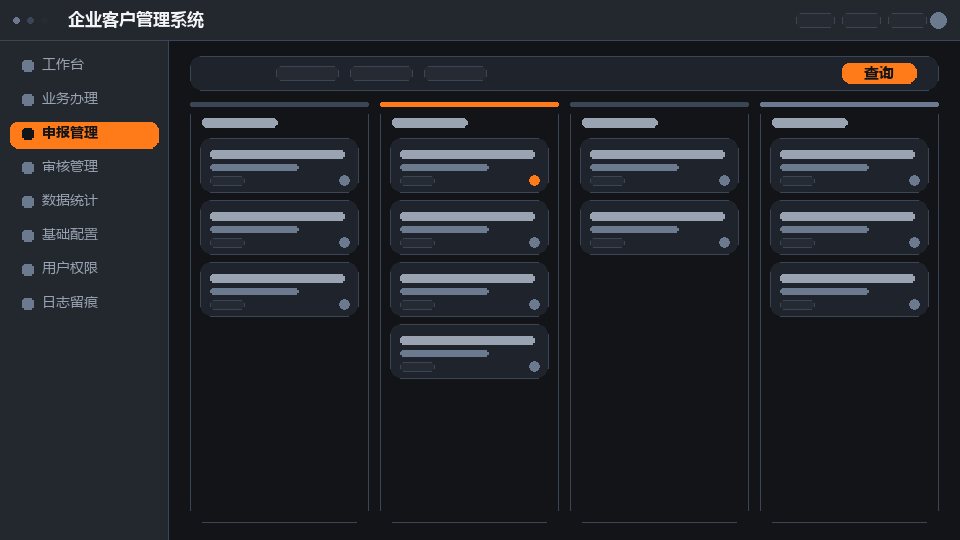Navigate to 数据统计

84,201
